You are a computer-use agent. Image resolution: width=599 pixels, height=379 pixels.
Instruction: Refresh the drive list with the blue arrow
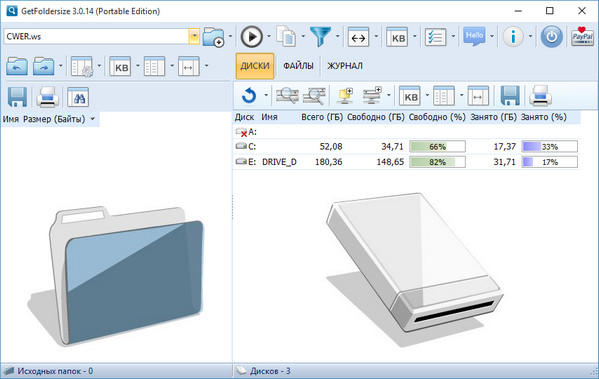pos(249,95)
